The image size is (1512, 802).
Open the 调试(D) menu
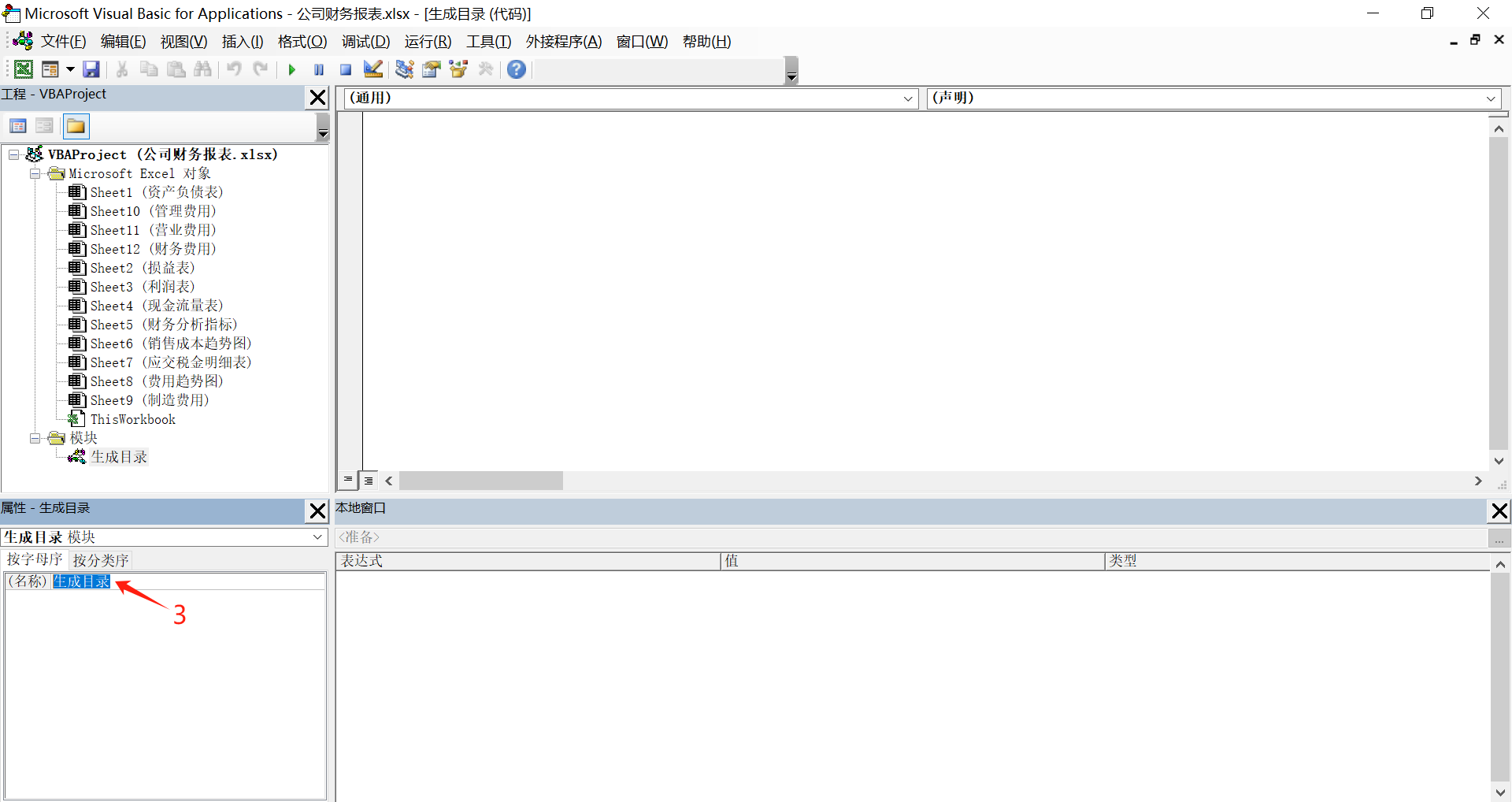click(365, 42)
